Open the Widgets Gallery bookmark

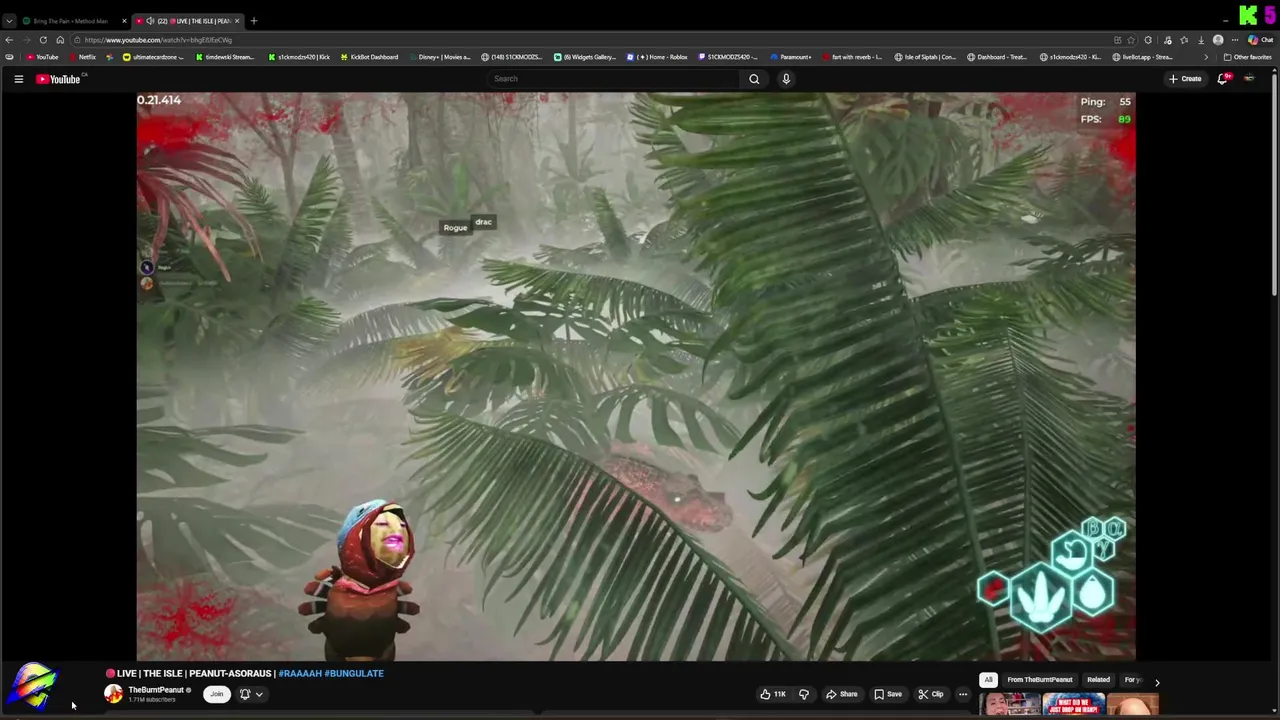586,57
